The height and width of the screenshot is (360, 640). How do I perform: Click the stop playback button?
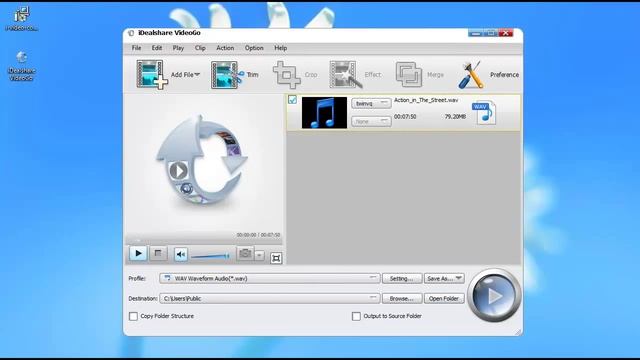click(158, 253)
